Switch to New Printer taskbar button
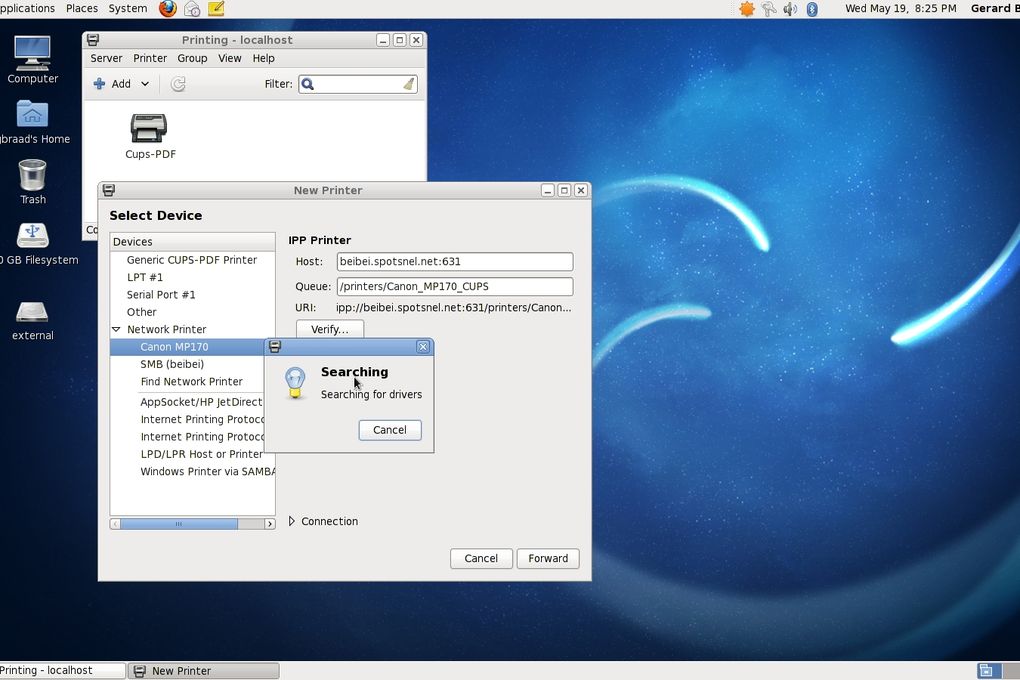 204,670
